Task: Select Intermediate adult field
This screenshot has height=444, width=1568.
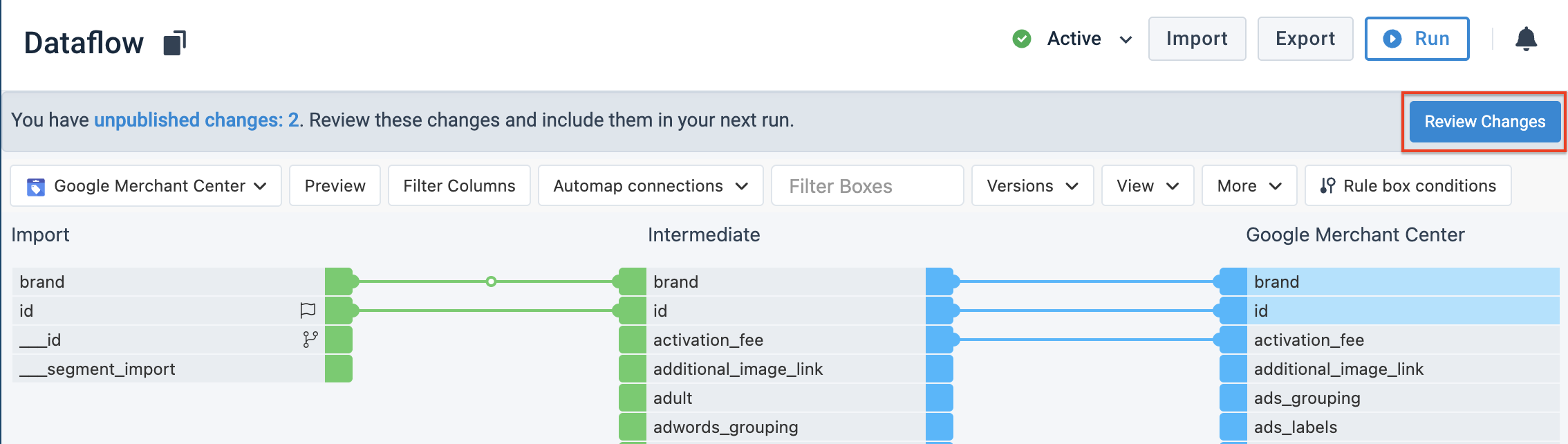Action: [786, 398]
